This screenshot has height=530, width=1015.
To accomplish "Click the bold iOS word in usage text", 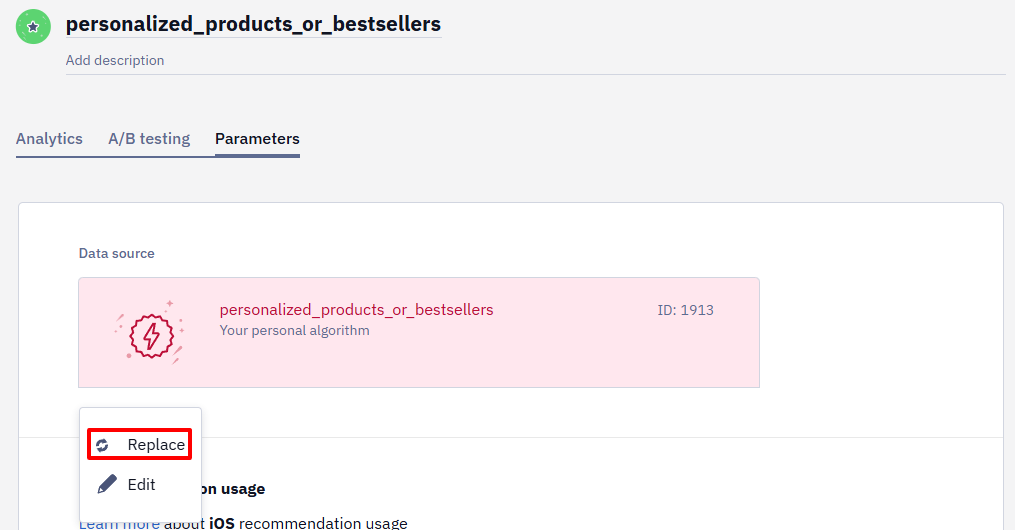I will coord(221,523).
